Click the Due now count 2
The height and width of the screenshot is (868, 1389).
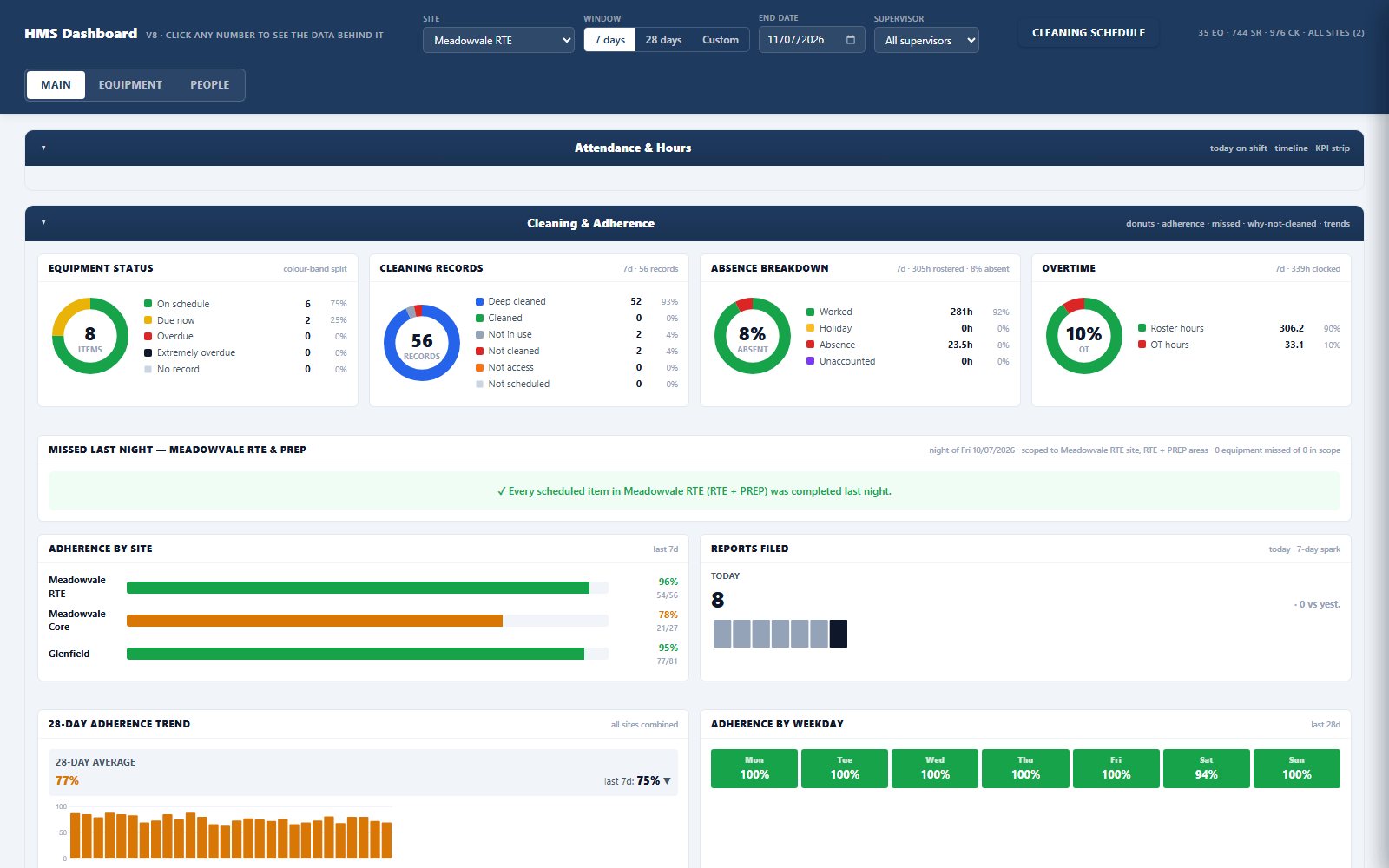click(x=307, y=320)
